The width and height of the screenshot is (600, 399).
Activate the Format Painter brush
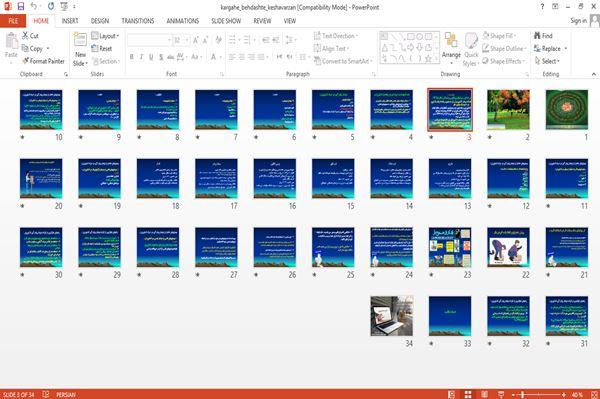tap(26, 61)
